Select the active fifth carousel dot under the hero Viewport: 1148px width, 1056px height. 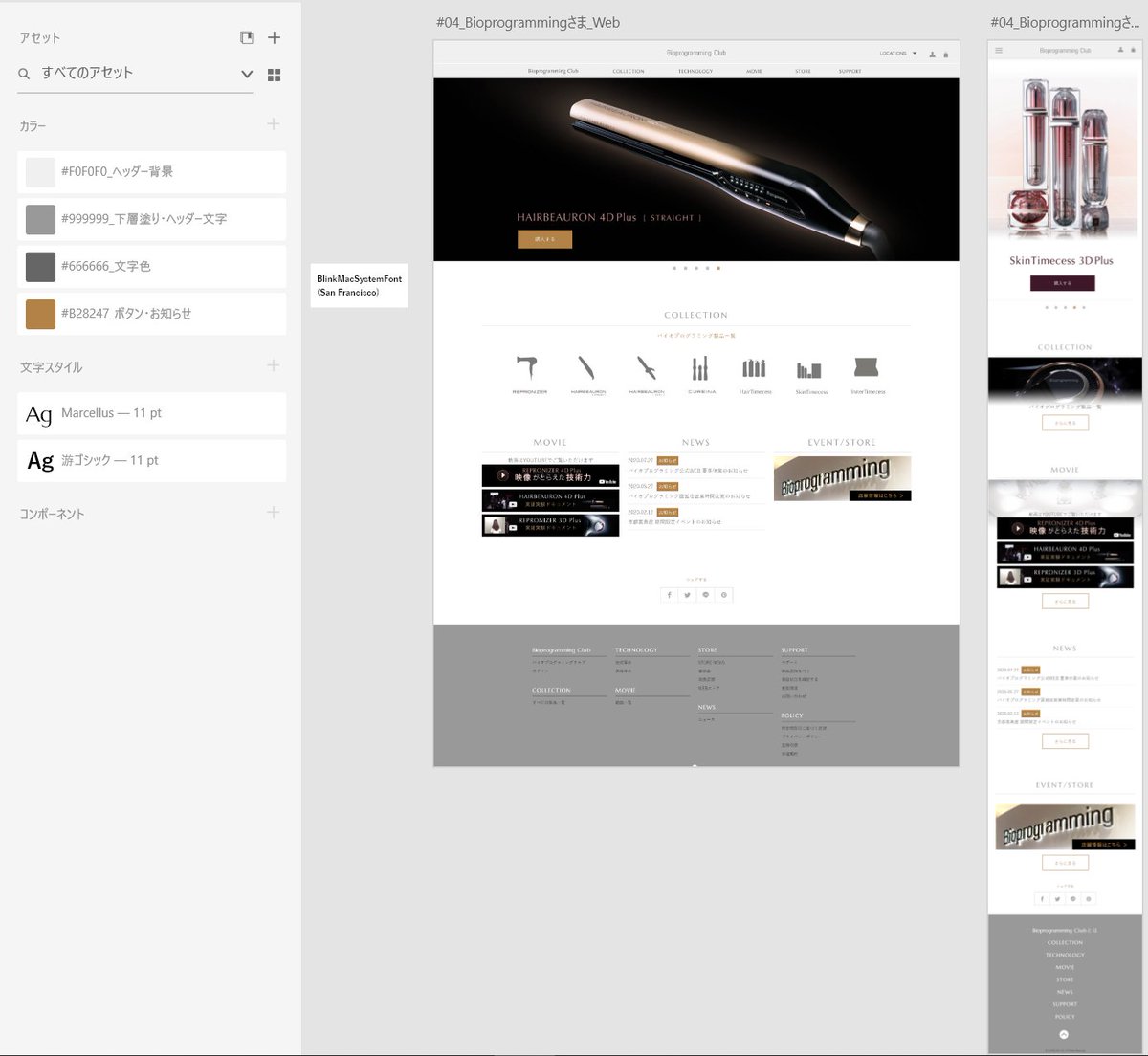coord(718,268)
